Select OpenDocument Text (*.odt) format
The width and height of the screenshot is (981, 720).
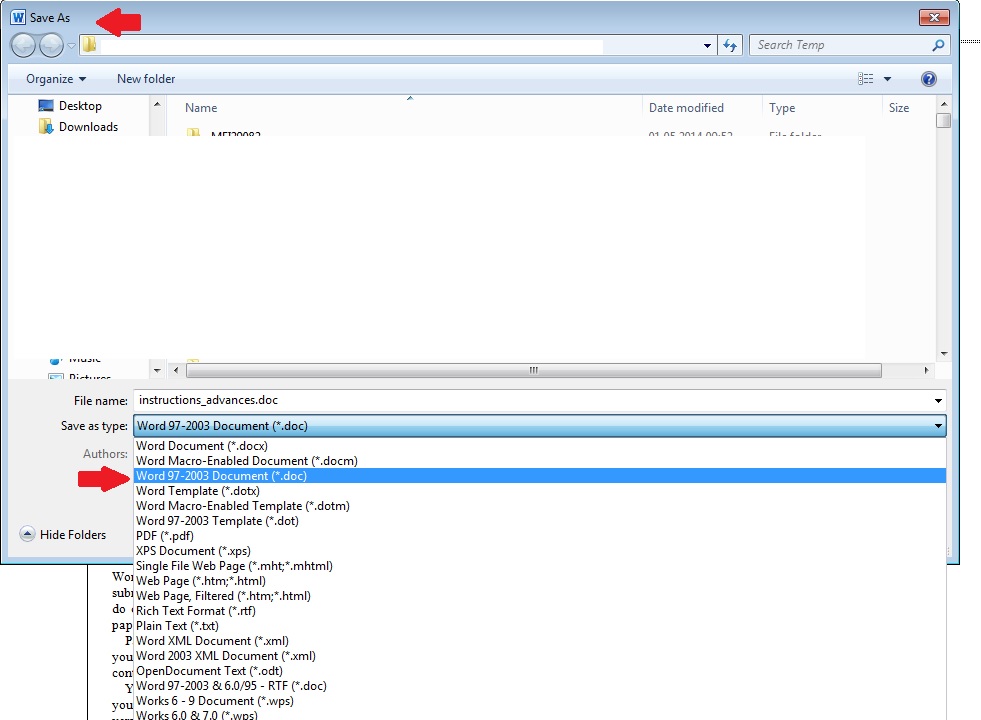pyautogui.click(x=540, y=671)
